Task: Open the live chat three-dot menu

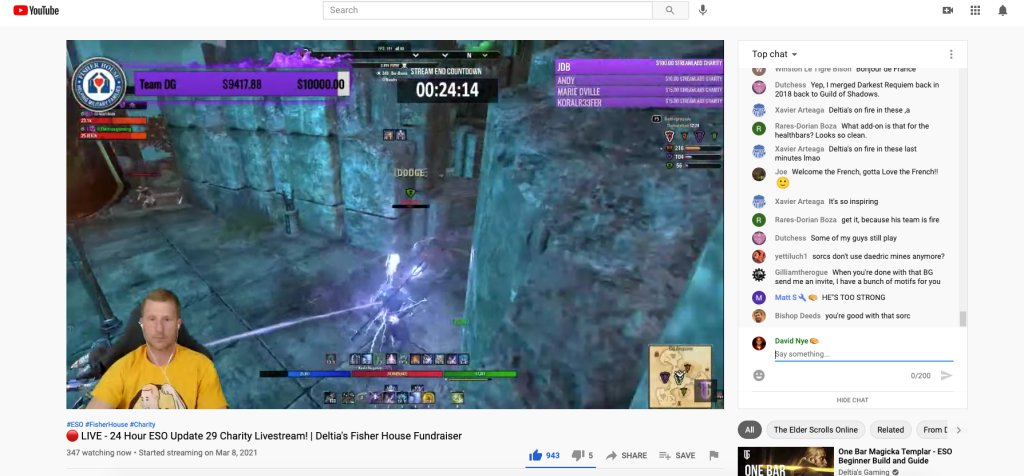Action: pos(951,54)
